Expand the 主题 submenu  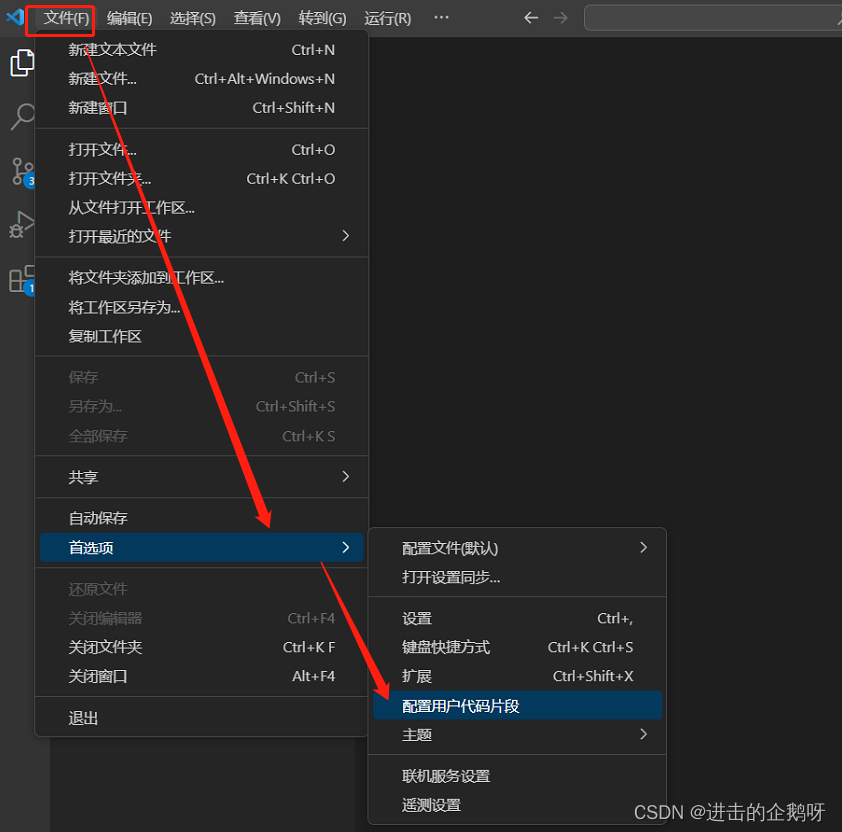[517, 734]
